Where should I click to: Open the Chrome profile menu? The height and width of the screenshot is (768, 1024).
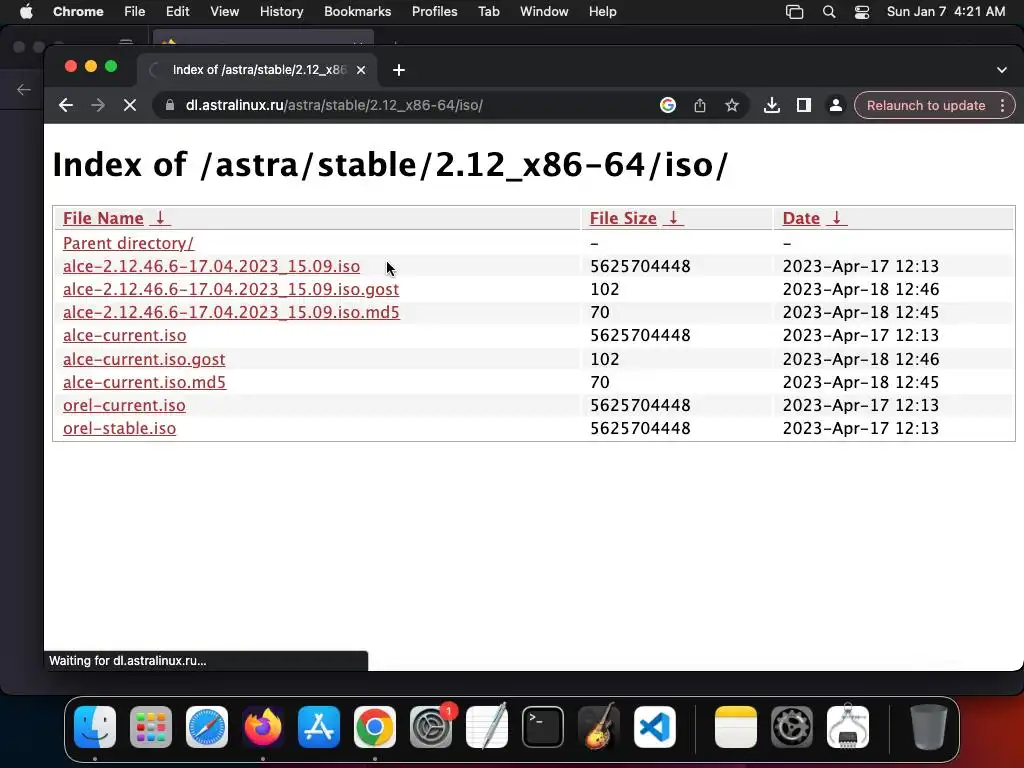[x=835, y=105]
